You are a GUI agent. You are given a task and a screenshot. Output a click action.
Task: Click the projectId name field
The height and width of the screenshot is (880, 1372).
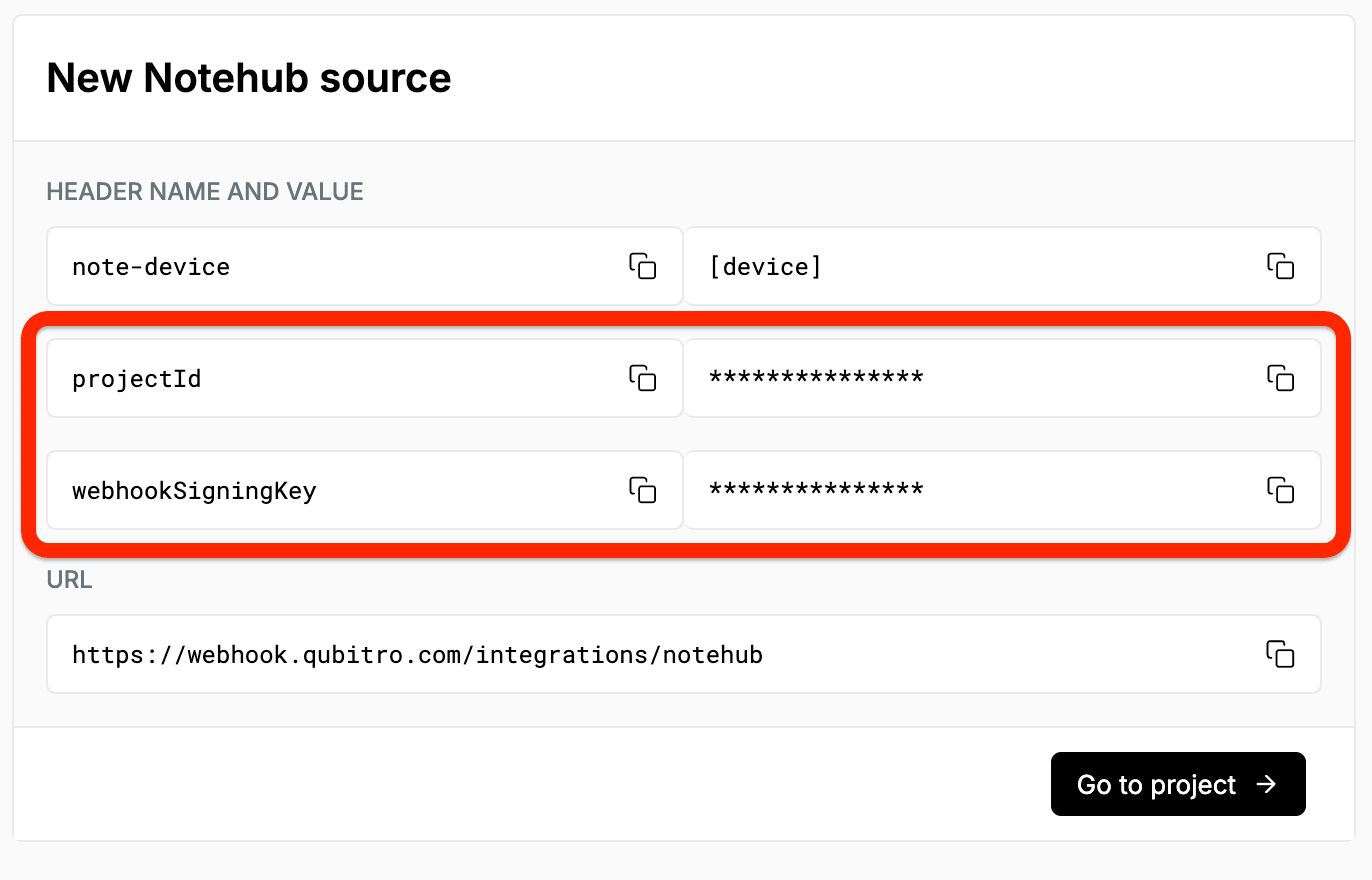[364, 378]
